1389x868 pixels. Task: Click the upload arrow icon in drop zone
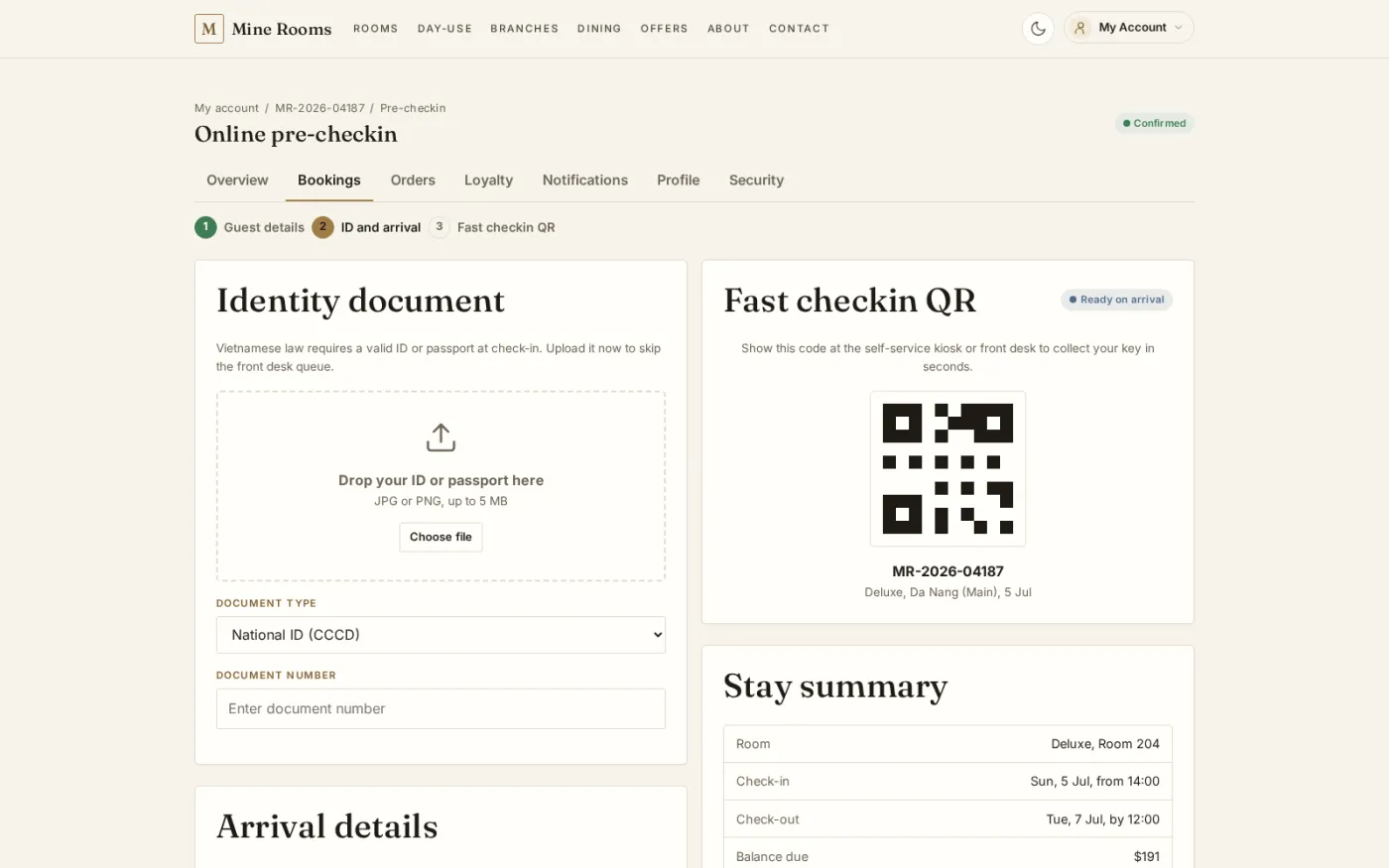pyautogui.click(x=441, y=437)
